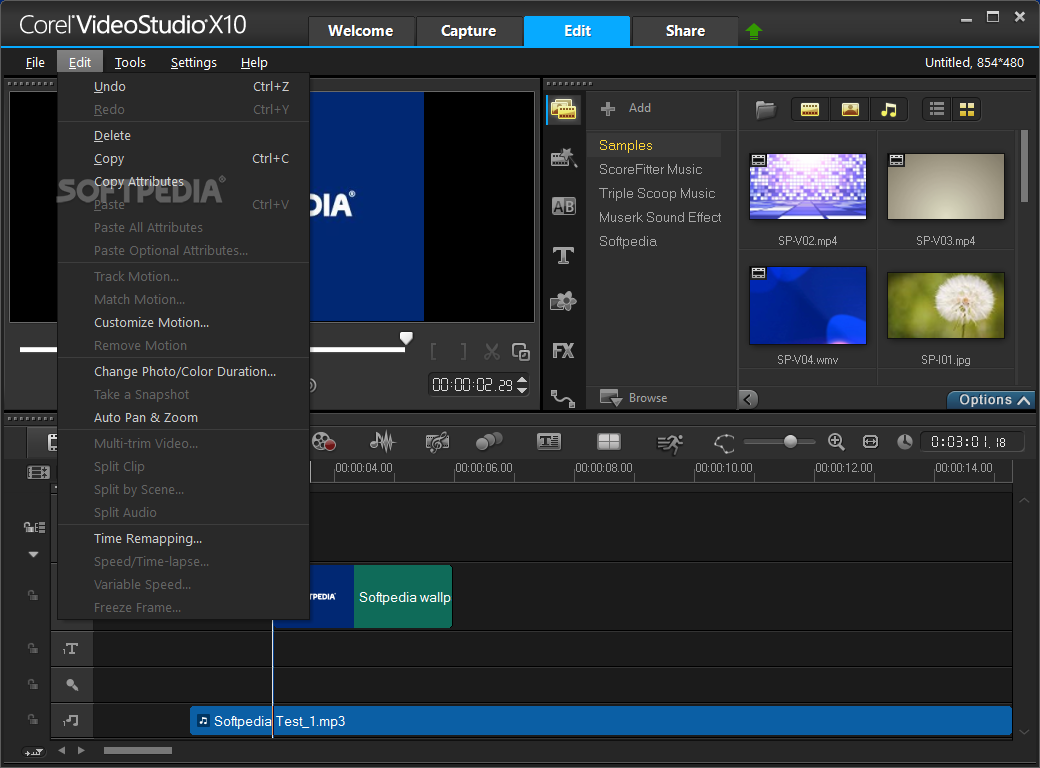Adjust the timeline zoom slider

click(x=790, y=442)
